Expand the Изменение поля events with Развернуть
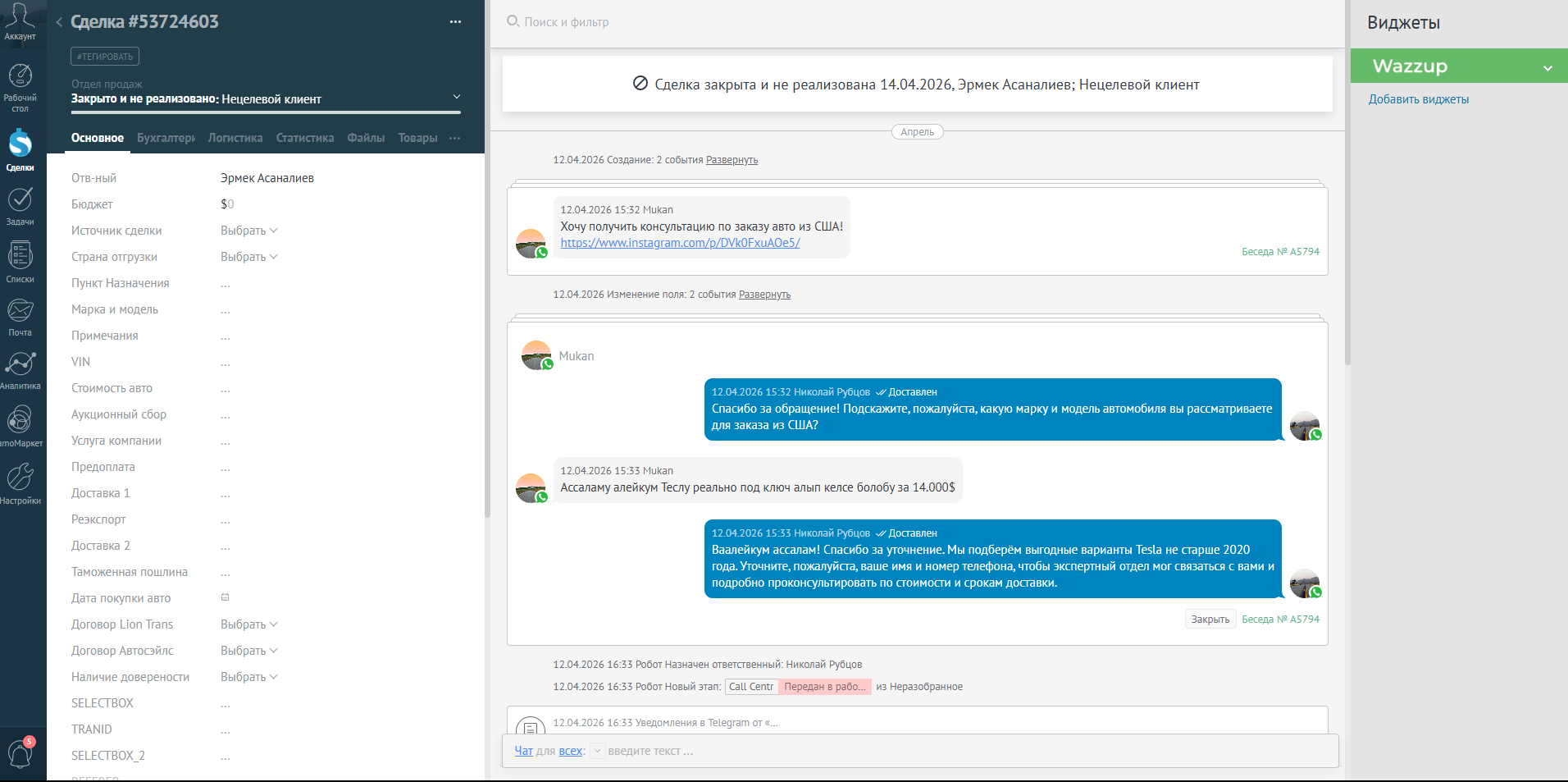 764,295
